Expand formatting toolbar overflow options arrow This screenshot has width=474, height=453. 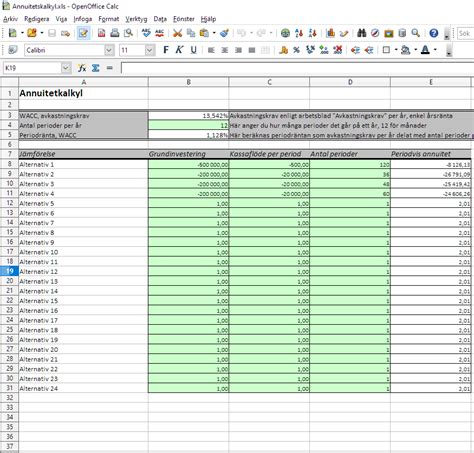click(x=449, y=51)
